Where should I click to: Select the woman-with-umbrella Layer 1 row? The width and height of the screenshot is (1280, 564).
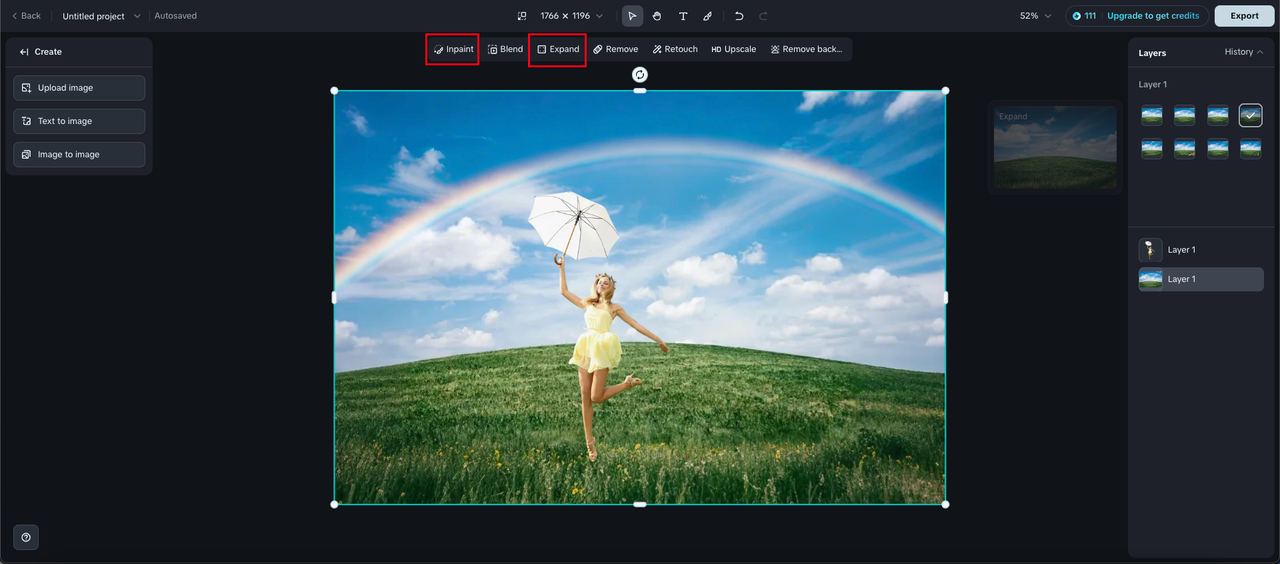1201,250
